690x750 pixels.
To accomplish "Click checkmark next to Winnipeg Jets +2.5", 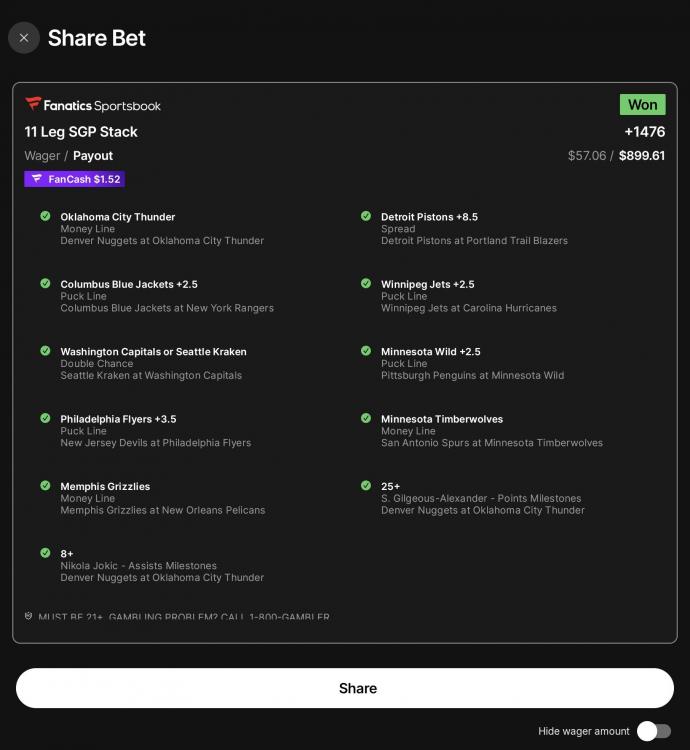I will (x=366, y=283).
